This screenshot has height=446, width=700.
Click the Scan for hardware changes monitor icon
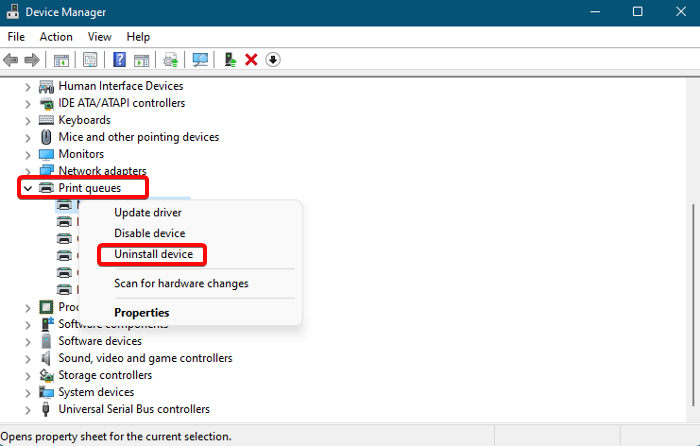[x=200, y=60]
